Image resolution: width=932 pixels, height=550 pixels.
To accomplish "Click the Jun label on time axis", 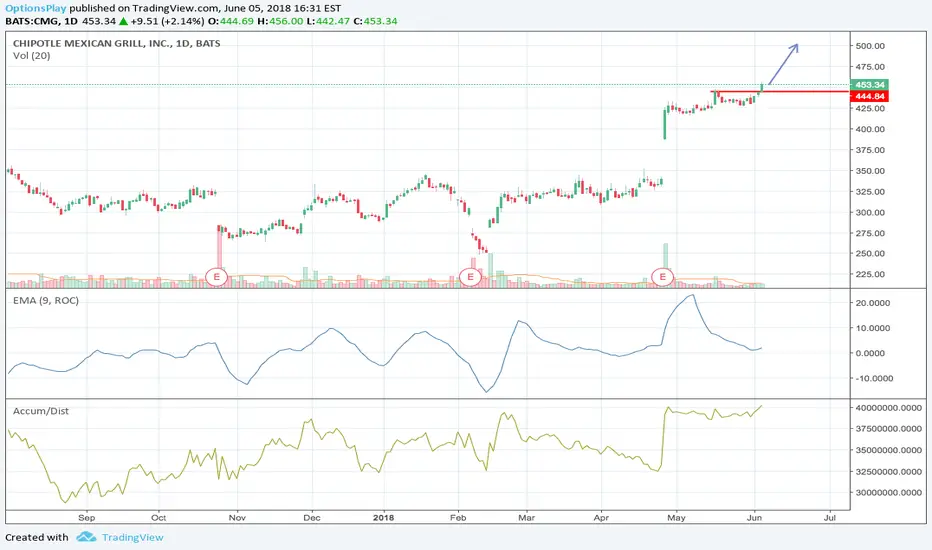I will [x=754, y=518].
